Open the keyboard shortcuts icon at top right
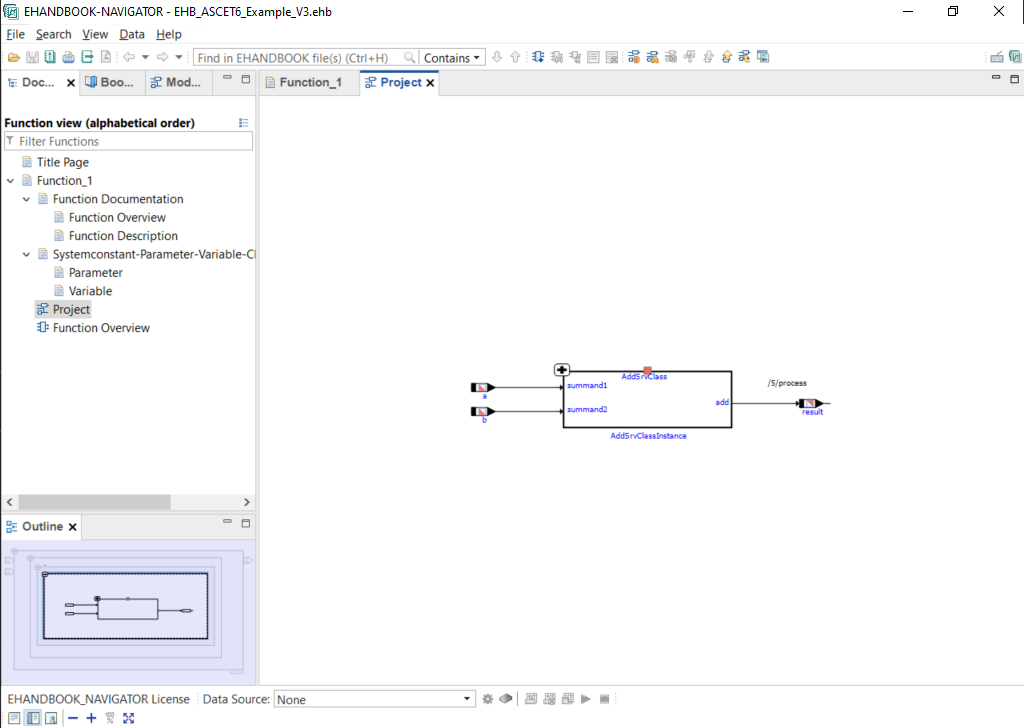 [x=997, y=58]
